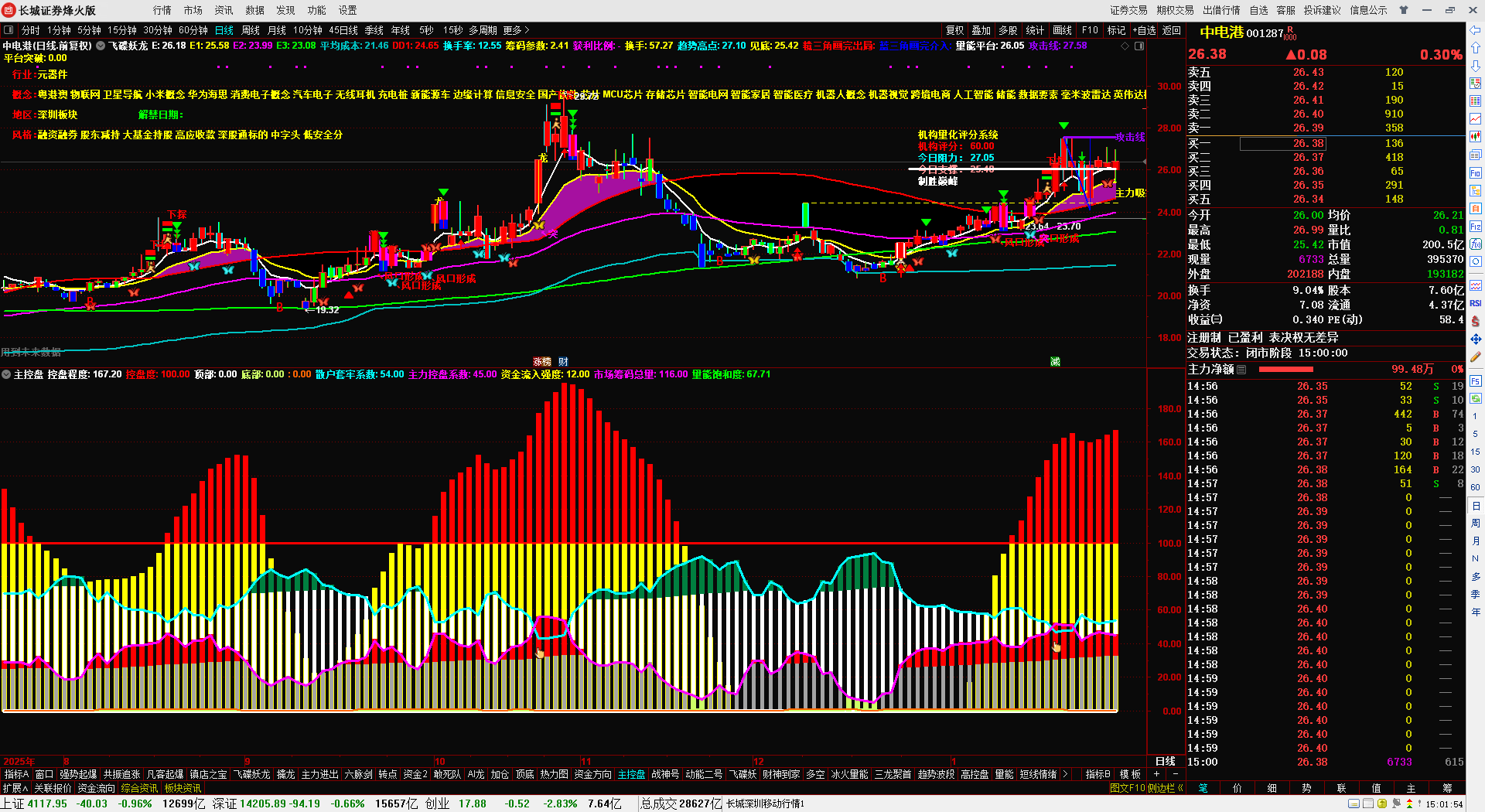Open the 筹 chips tab at bottom right
The width and height of the screenshot is (1485, 812).
coord(1447,788)
